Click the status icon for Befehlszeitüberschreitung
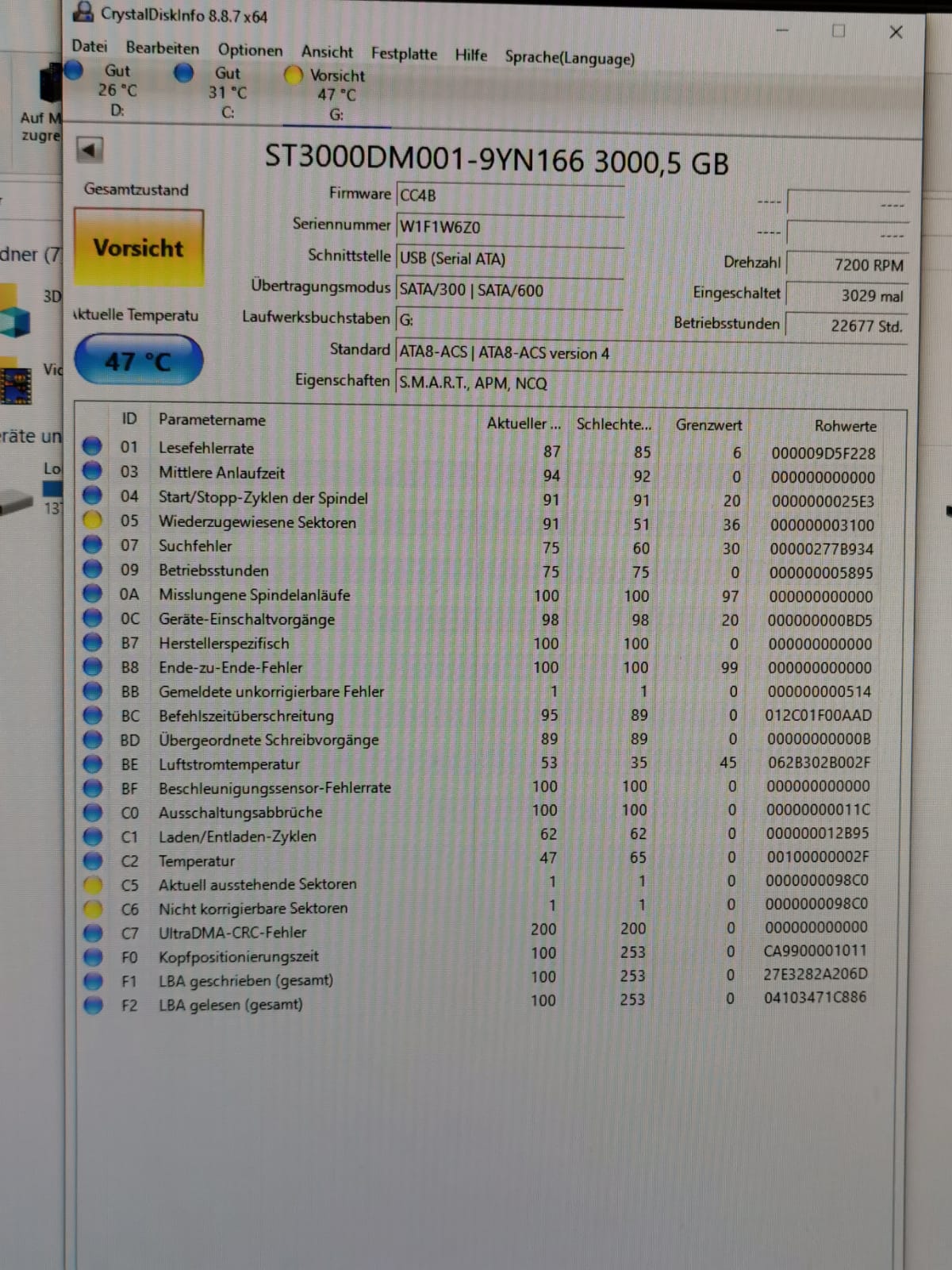Screen dimensions: 952x1270 point(92,715)
